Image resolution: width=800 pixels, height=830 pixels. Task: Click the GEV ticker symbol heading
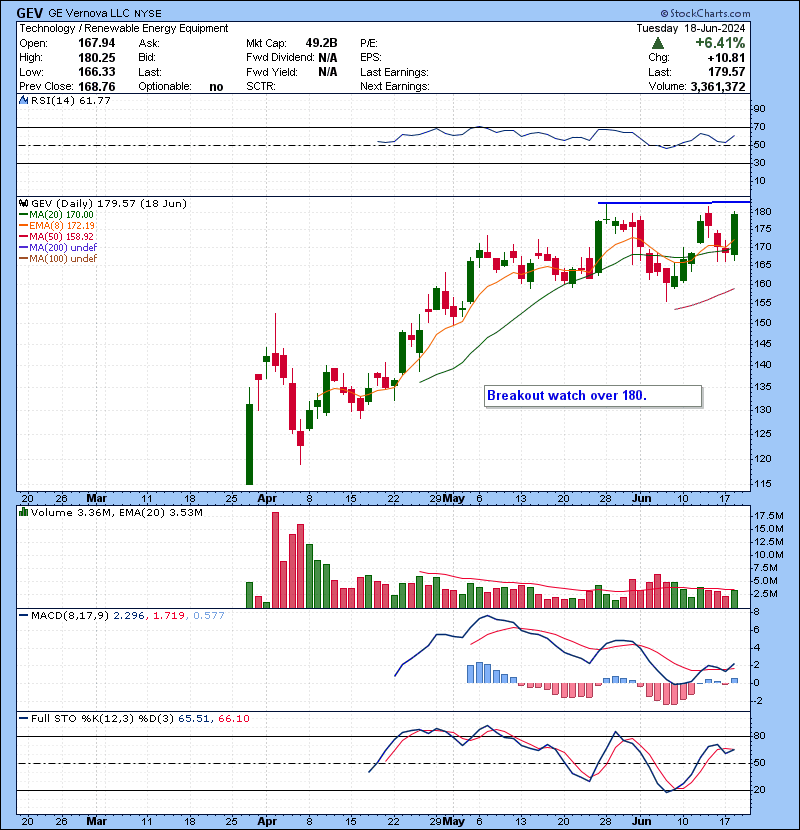pos(30,13)
